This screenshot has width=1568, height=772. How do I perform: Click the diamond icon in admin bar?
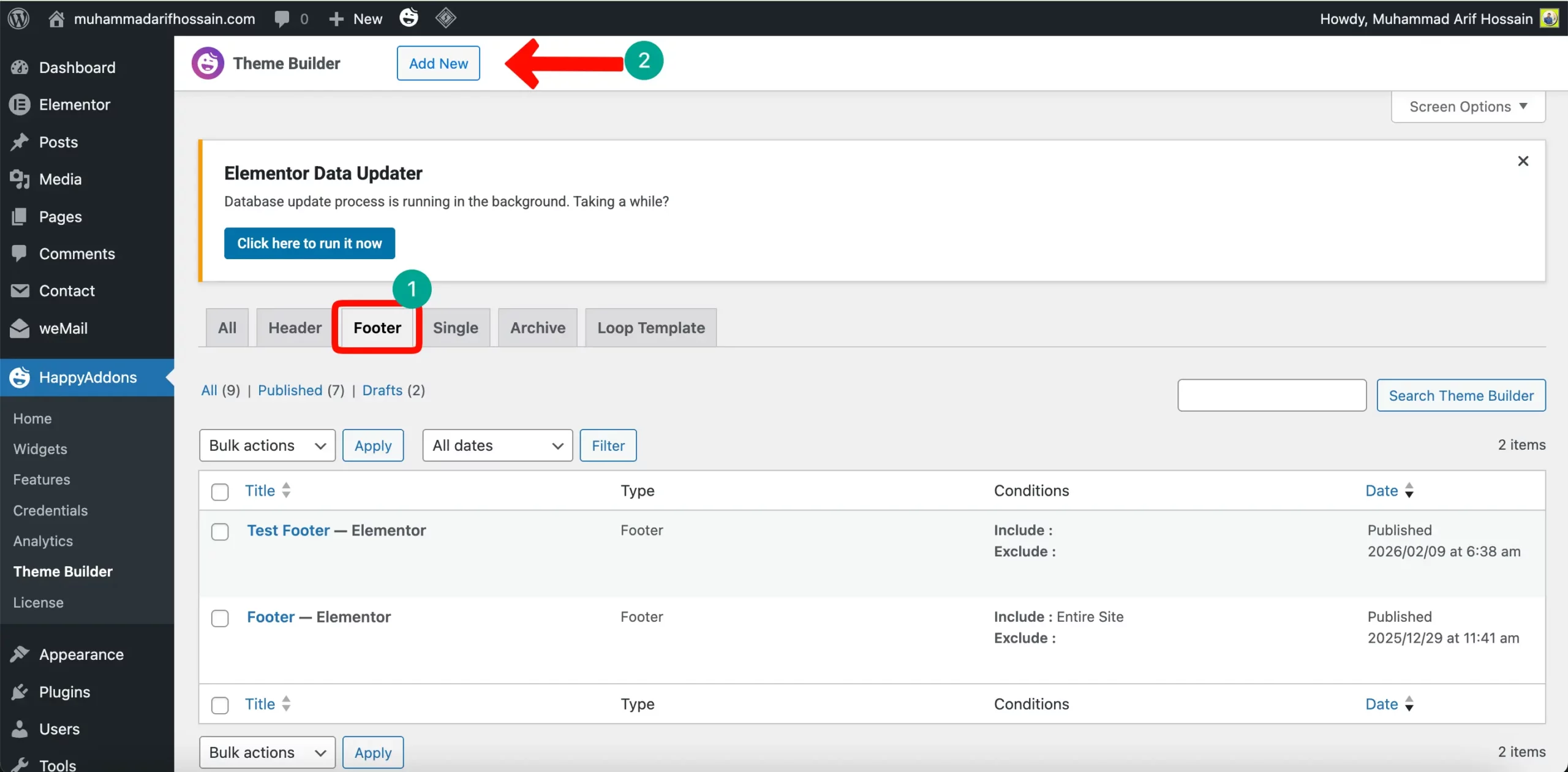[445, 18]
